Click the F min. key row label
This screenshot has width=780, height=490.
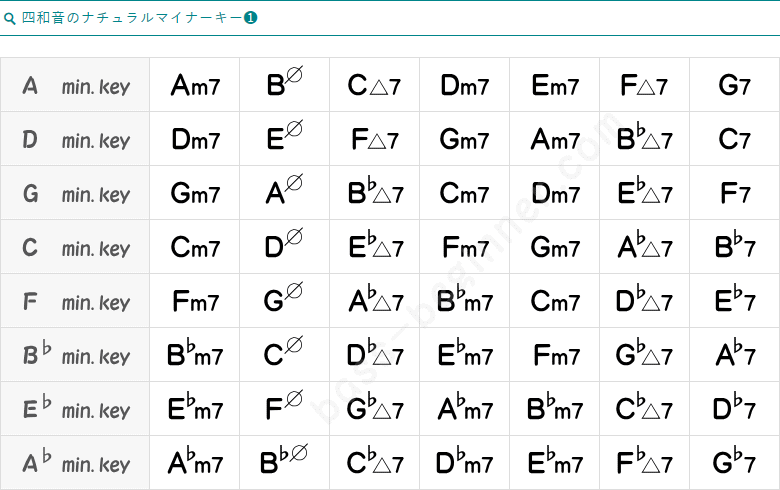(76, 302)
